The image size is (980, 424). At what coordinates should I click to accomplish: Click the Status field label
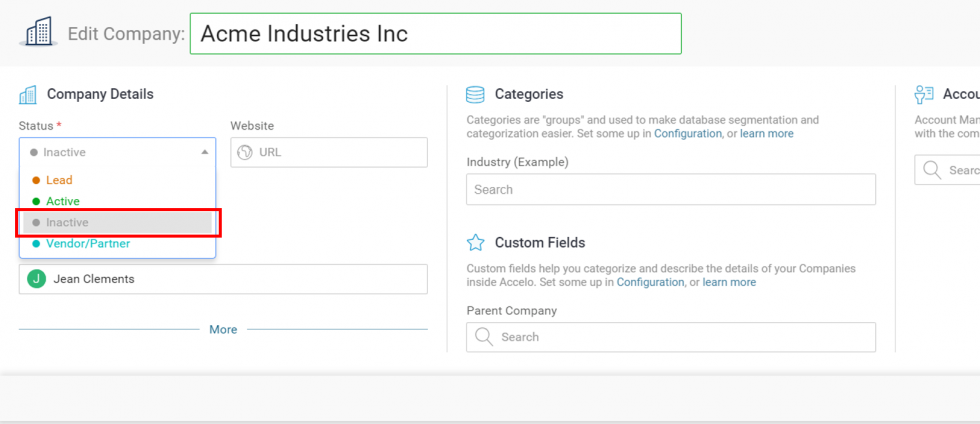(36, 126)
